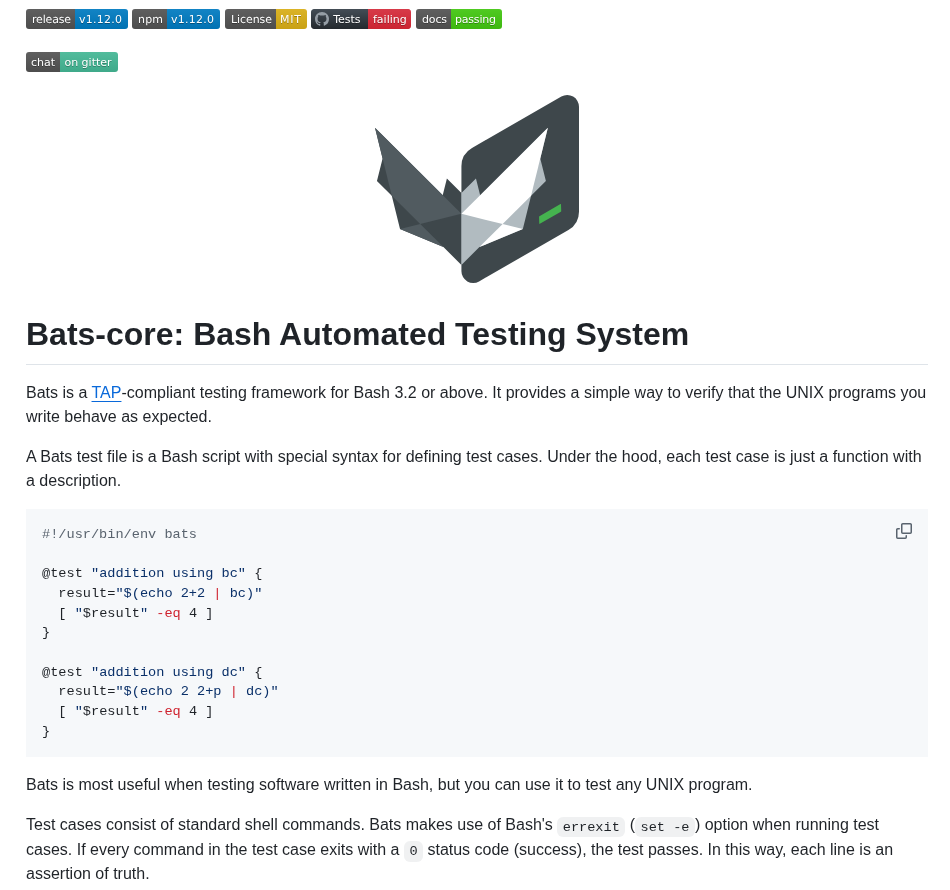
Task: Open the chat on gitter badge
Action: 72,62
